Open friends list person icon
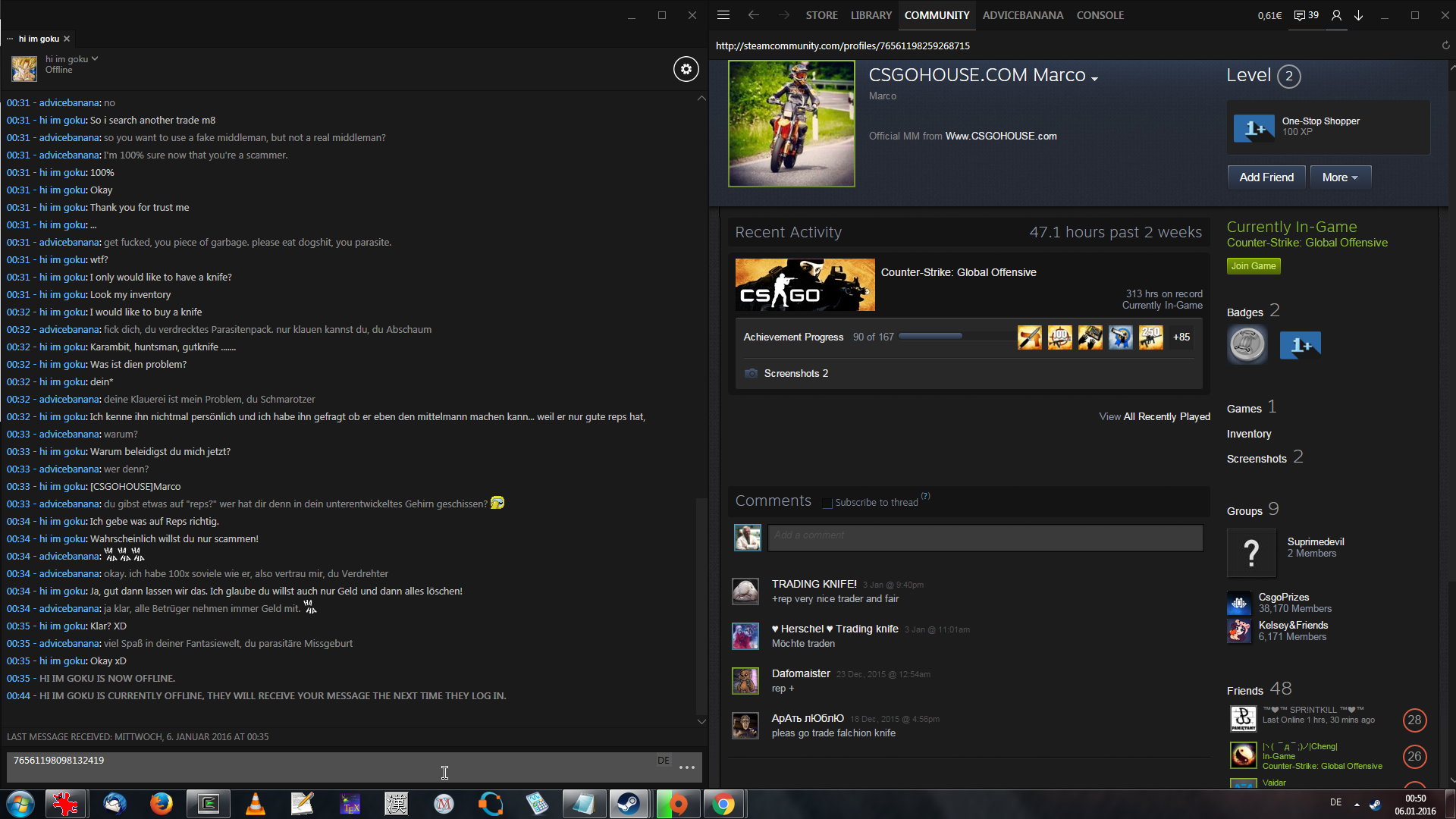 pyautogui.click(x=1336, y=15)
